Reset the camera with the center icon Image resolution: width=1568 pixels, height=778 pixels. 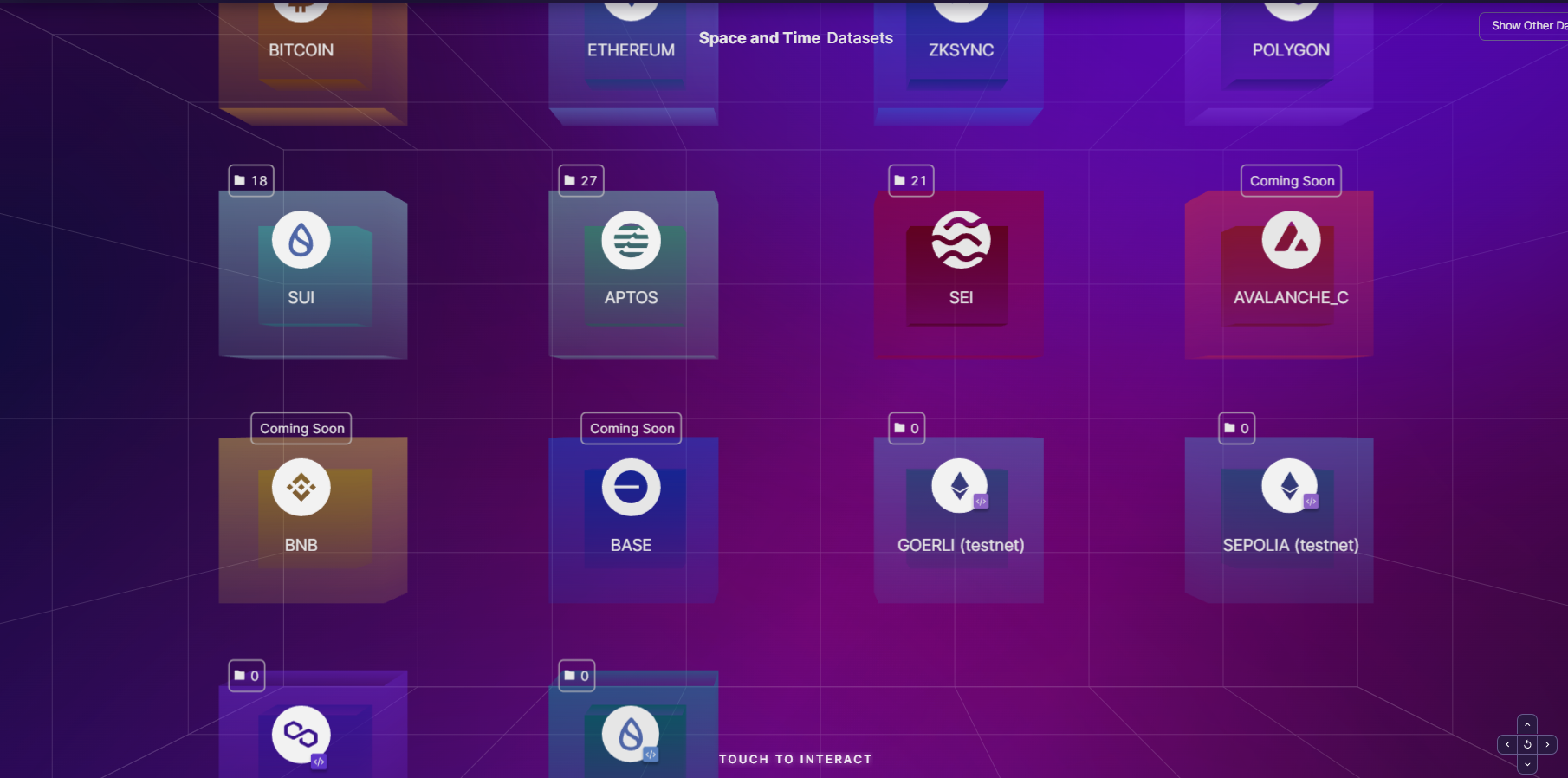(1527, 744)
